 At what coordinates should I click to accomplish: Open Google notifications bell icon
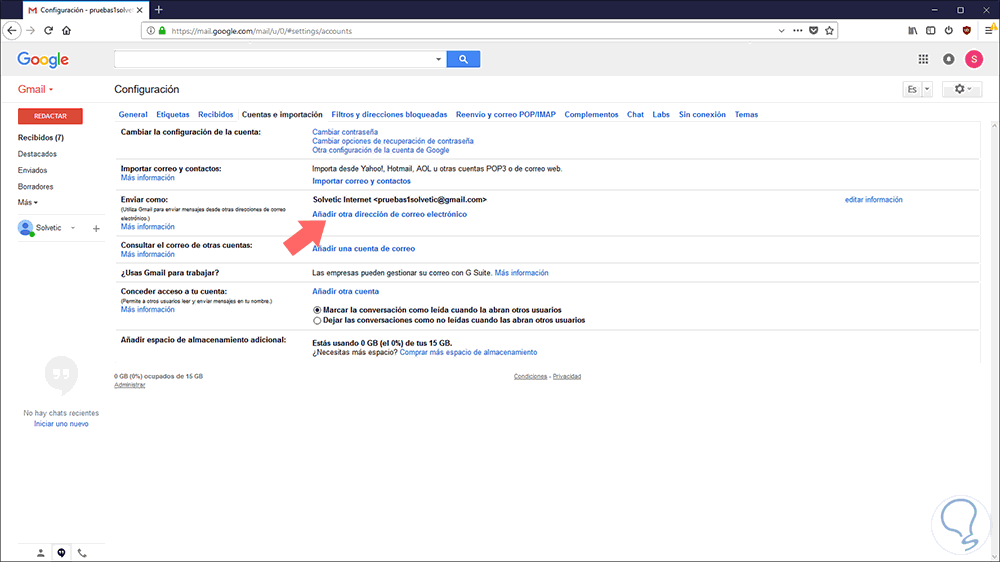point(949,59)
